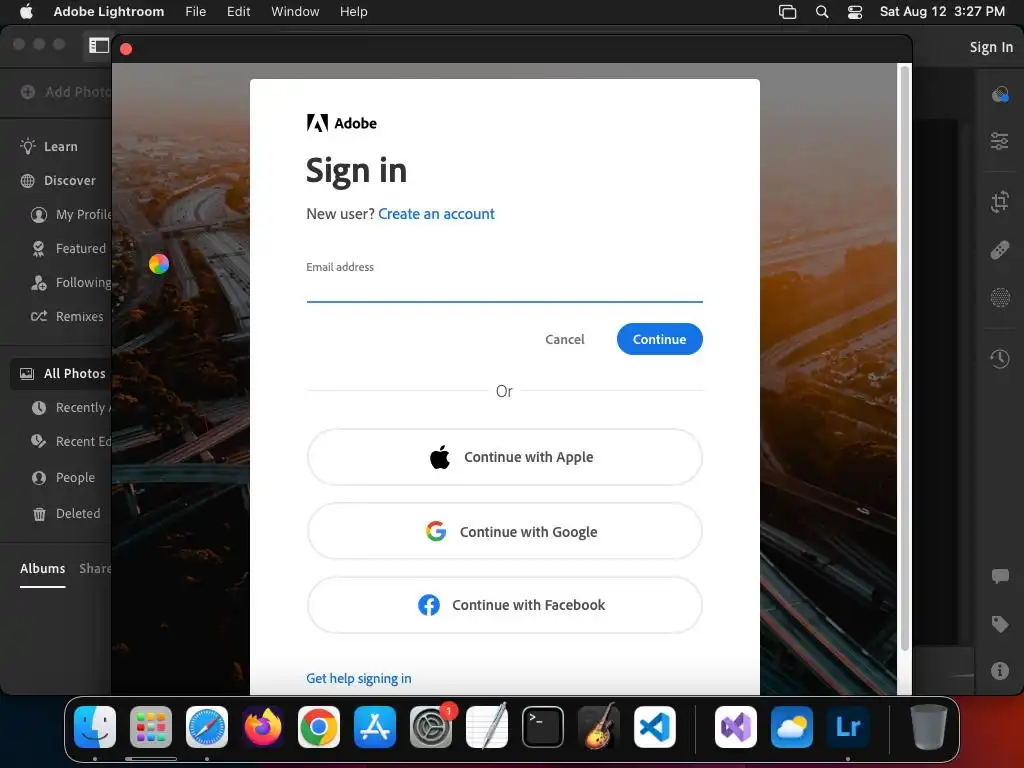Click Sign In at top right

991,47
